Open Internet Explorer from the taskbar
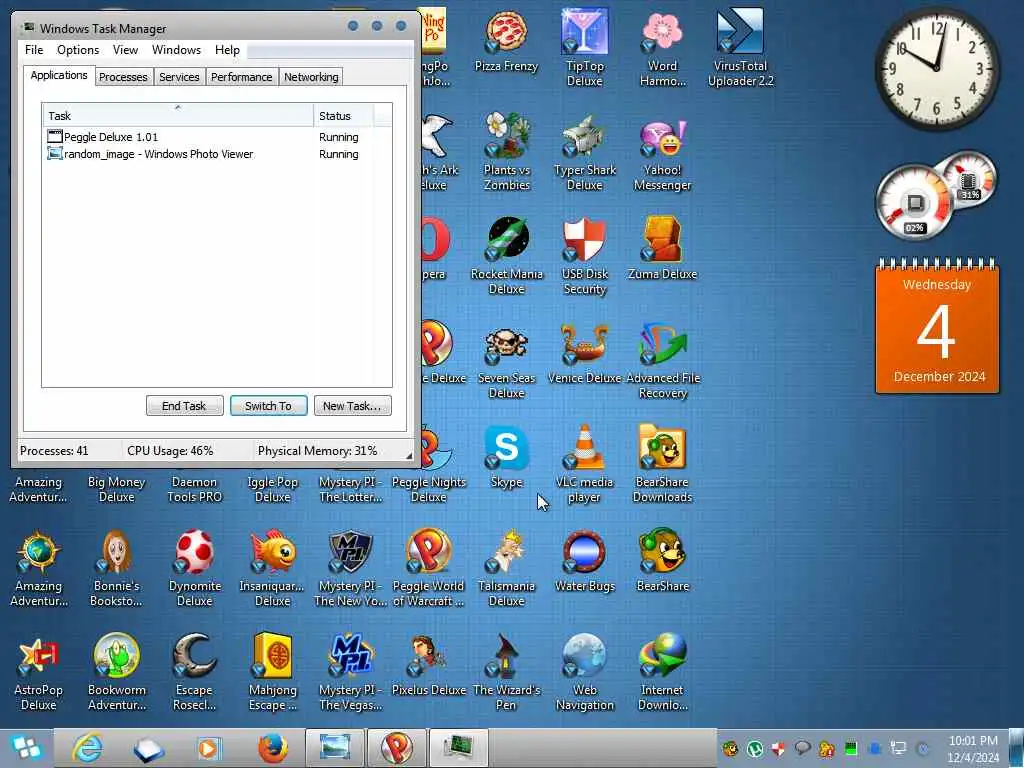1024x768 pixels. (x=87, y=748)
